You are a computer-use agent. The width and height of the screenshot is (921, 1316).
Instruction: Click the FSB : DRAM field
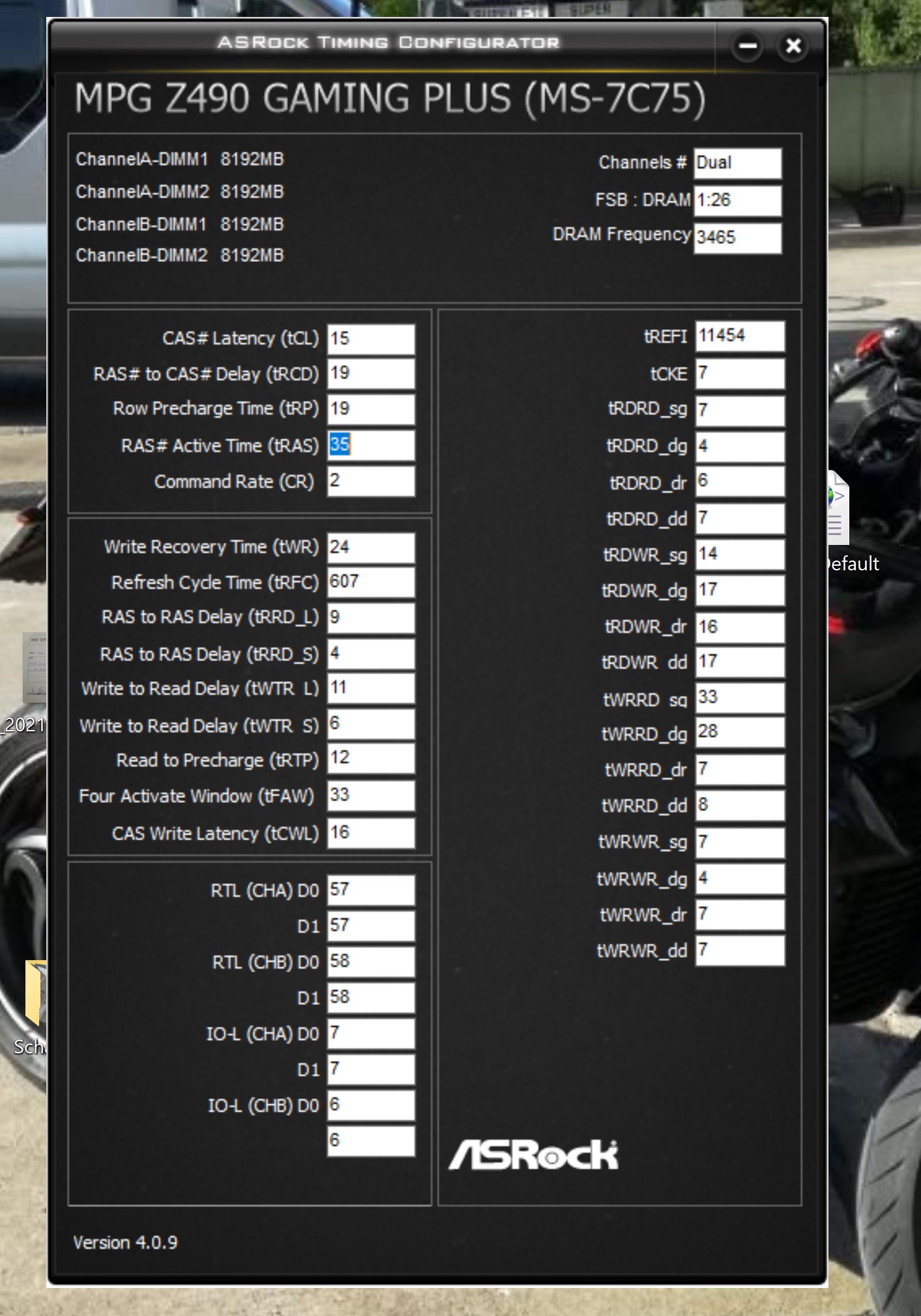tap(738, 201)
